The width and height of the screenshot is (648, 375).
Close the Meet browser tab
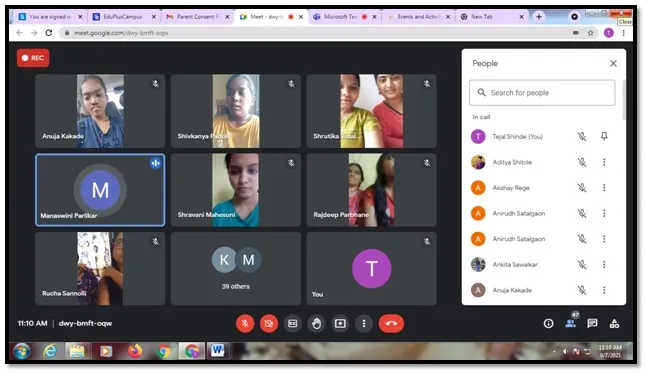coord(301,17)
